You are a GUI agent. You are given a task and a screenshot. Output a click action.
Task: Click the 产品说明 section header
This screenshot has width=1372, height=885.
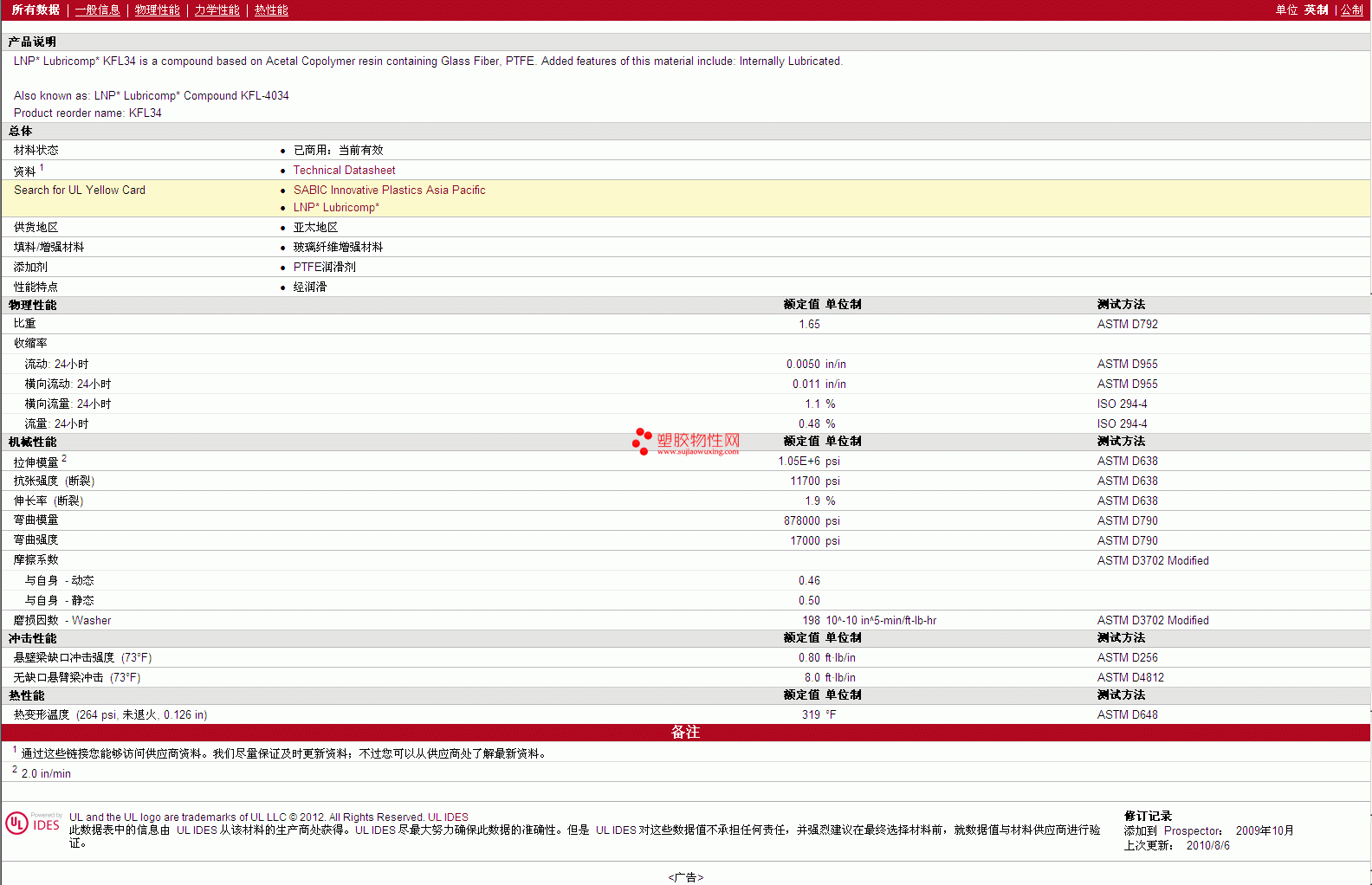tap(32, 42)
